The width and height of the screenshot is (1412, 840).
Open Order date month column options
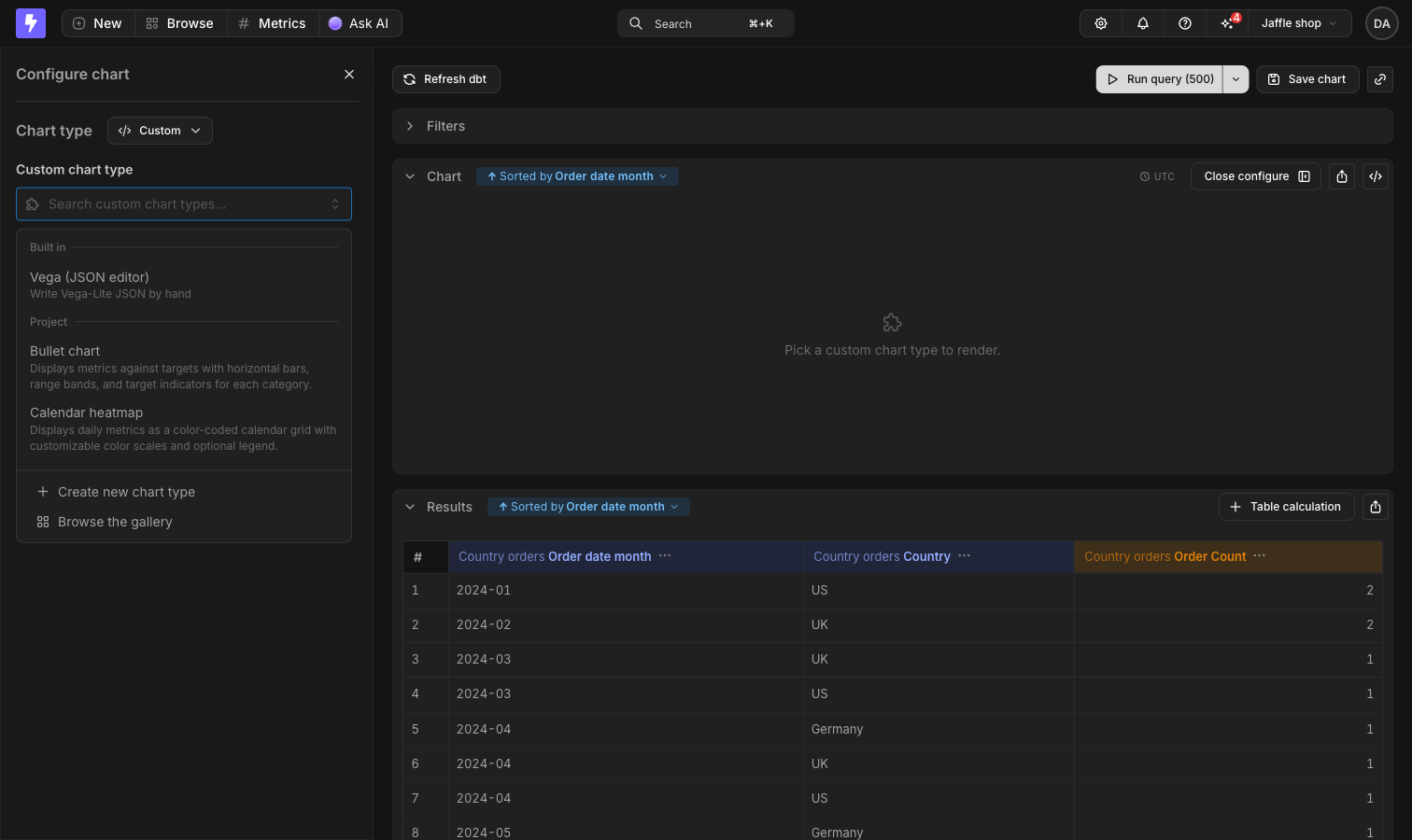[665, 555]
